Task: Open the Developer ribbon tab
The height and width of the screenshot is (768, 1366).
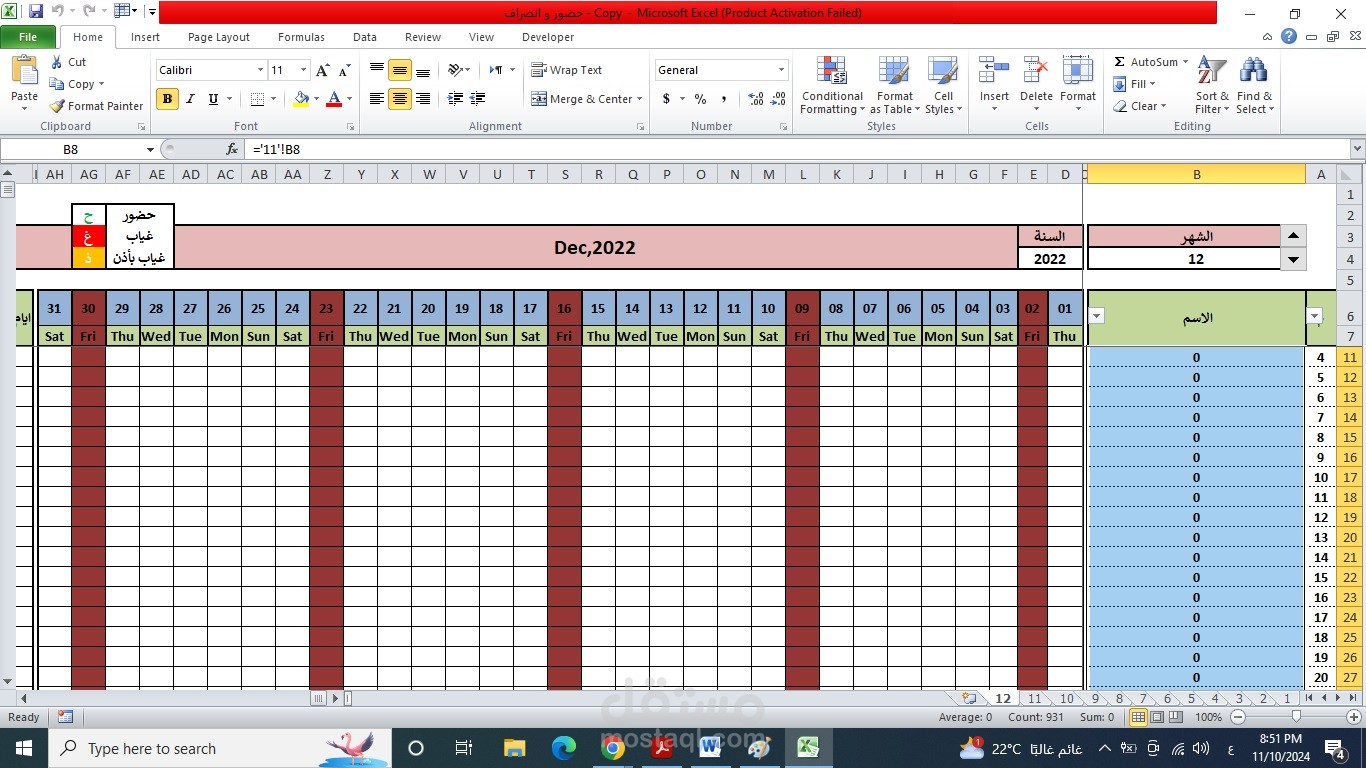Action: click(548, 37)
